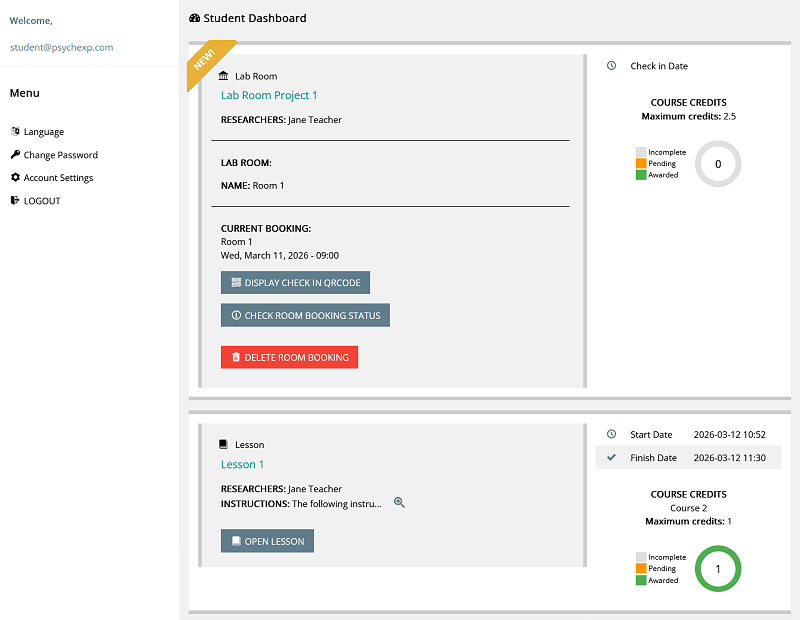The image size is (800, 620).
Task: Click the green Awarded legend swatch for Lesson 1
Action: click(x=641, y=580)
